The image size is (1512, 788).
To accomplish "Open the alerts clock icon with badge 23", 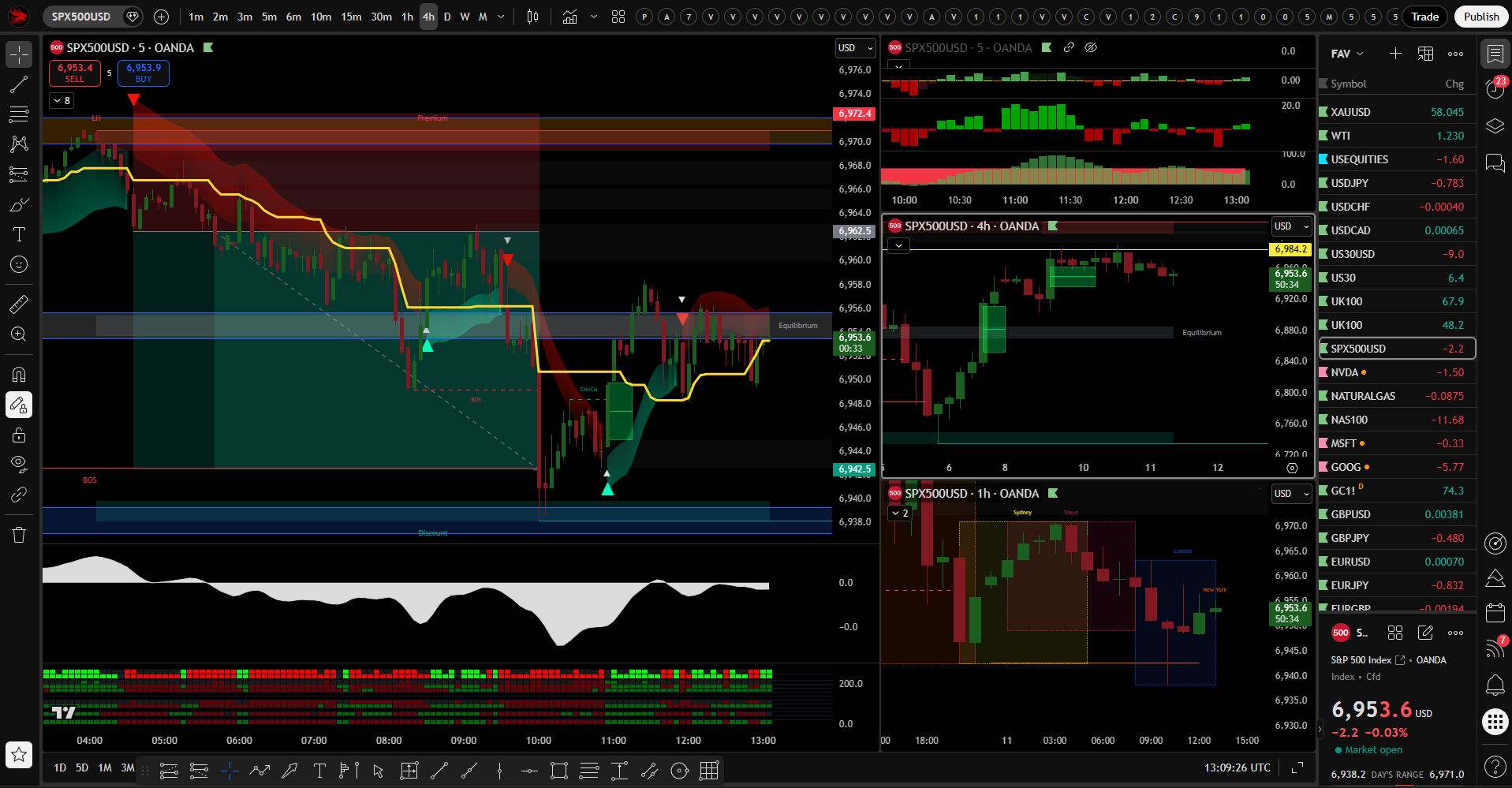I will coord(1495,88).
